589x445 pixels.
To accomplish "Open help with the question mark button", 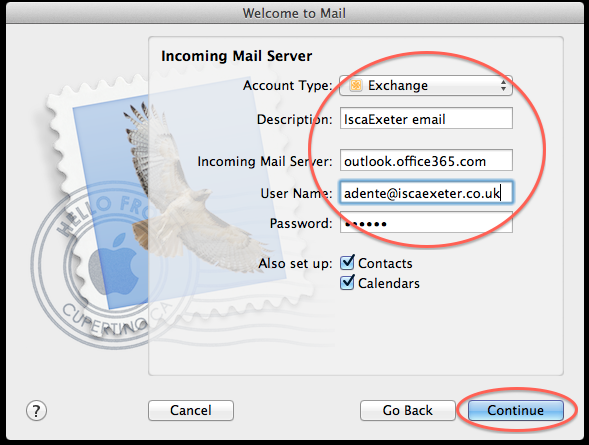I will click(x=36, y=410).
